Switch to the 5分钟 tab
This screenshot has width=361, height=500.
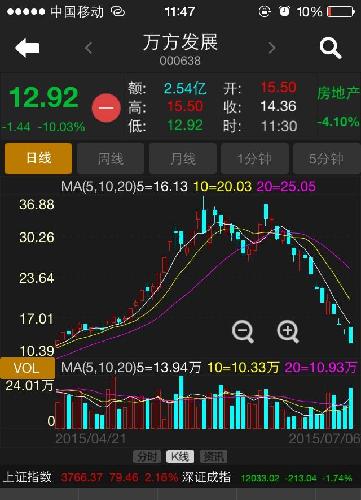click(327, 158)
